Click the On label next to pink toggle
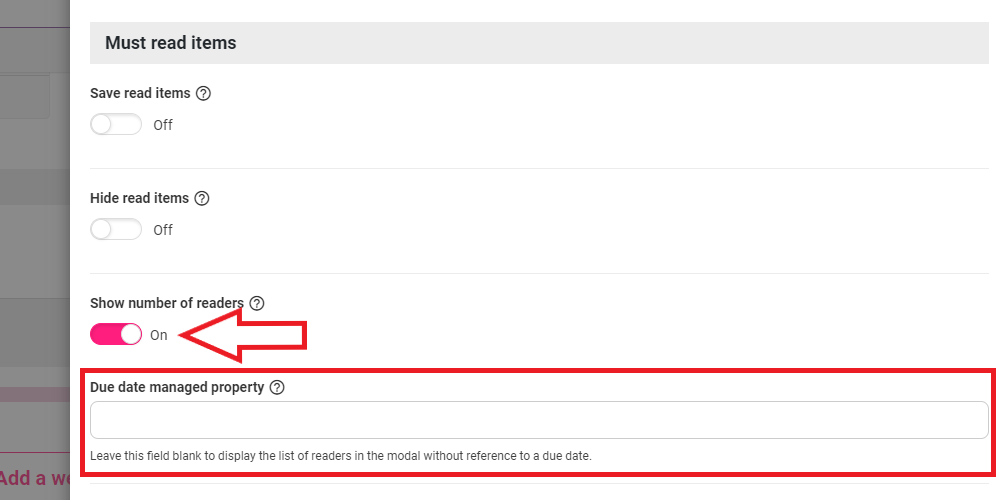Screen dimensions: 1004x500 click(x=159, y=335)
